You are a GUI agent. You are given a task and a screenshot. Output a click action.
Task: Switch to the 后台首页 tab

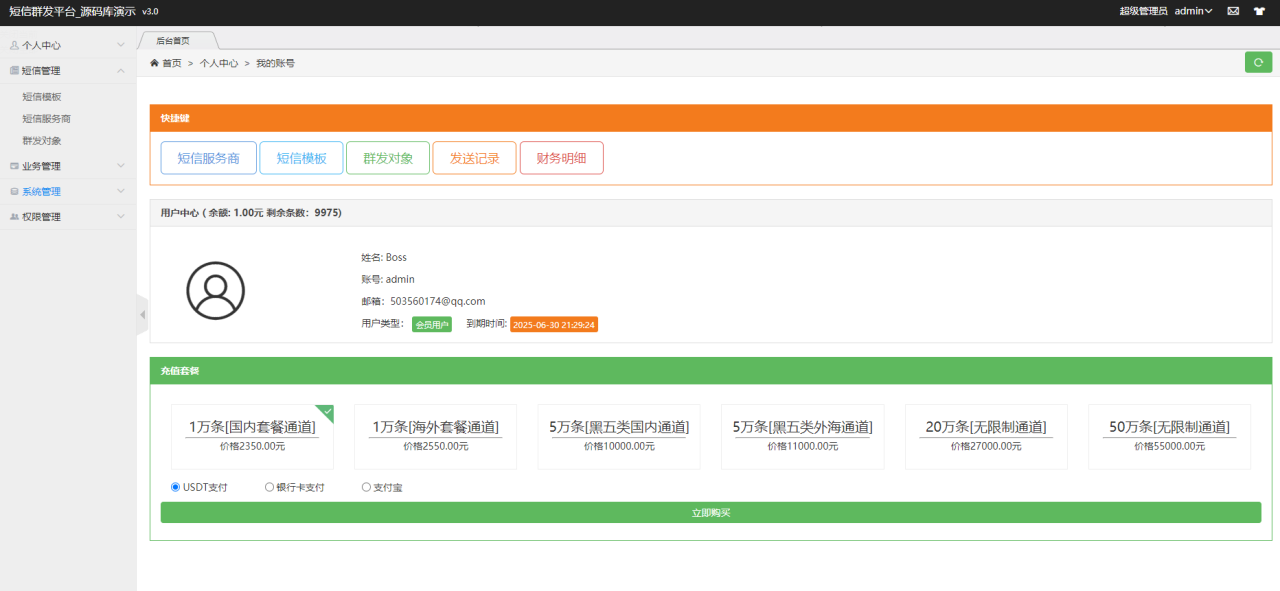point(173,41)
